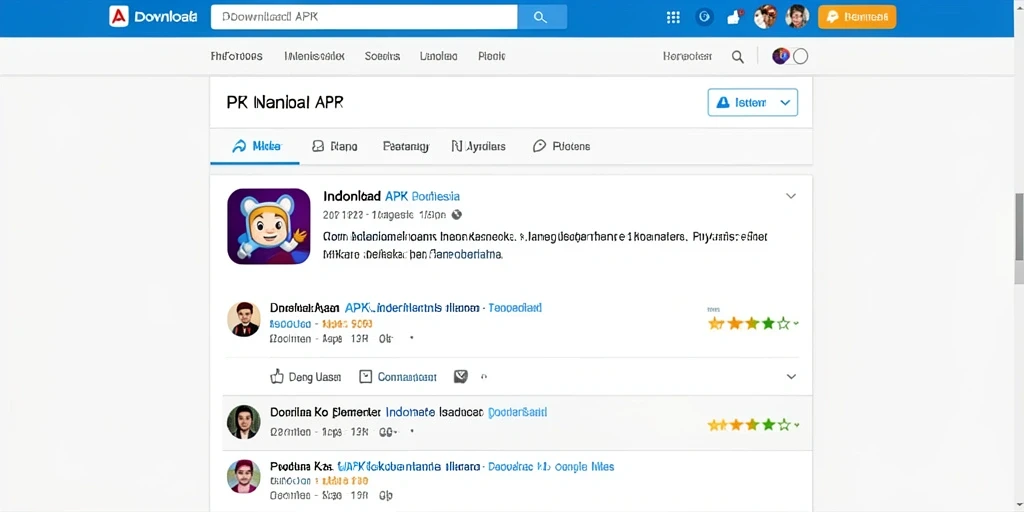Click the third reviewer avatar at bottom
The image size is (1024, 512).
[x=244, y=476]
